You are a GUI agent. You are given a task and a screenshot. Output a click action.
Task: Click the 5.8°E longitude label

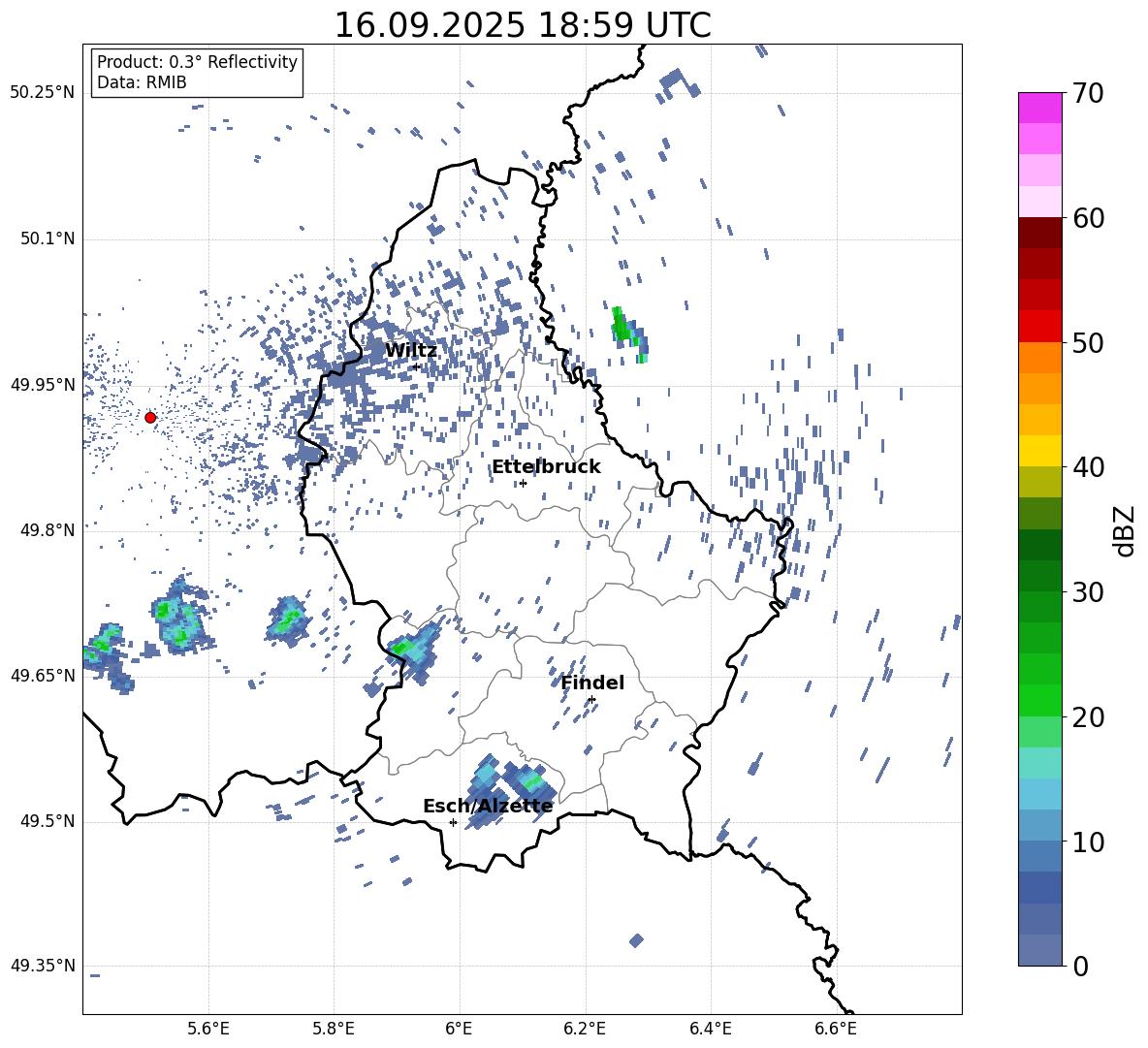334,1029
